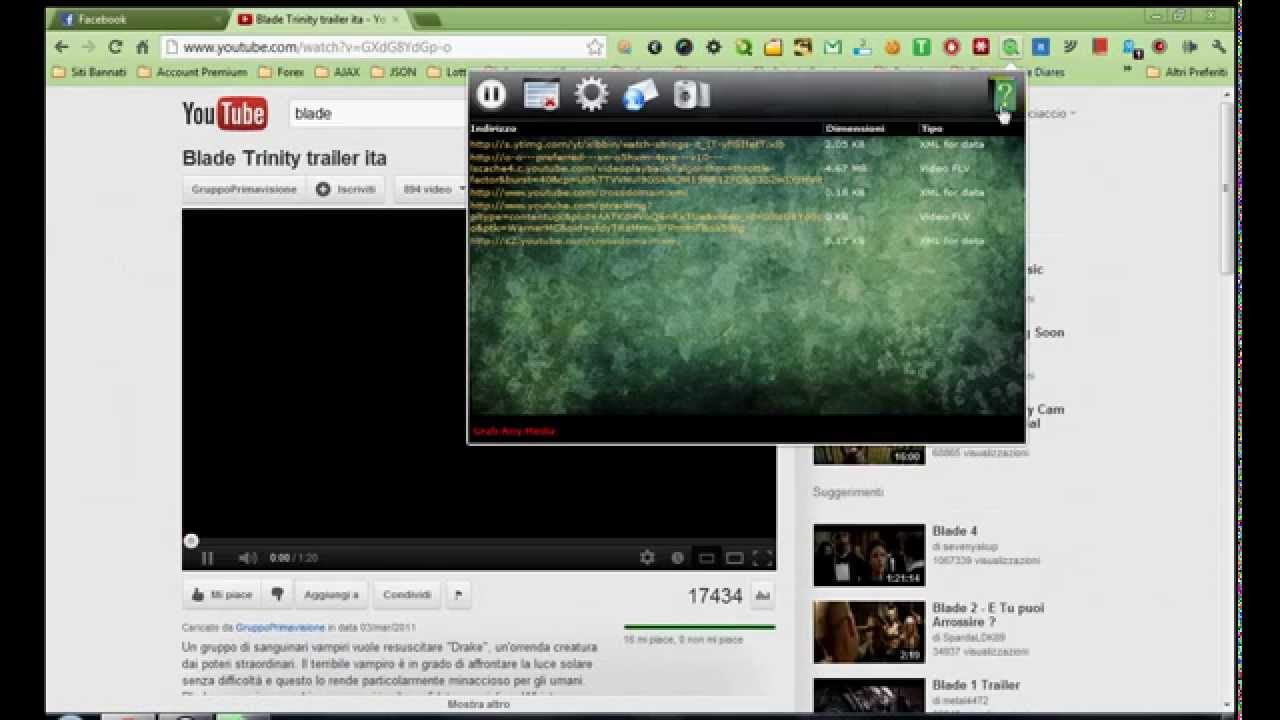Click the red book extension icon
The width and height of the screenshot is (1280, 720).
point(1100,47)
